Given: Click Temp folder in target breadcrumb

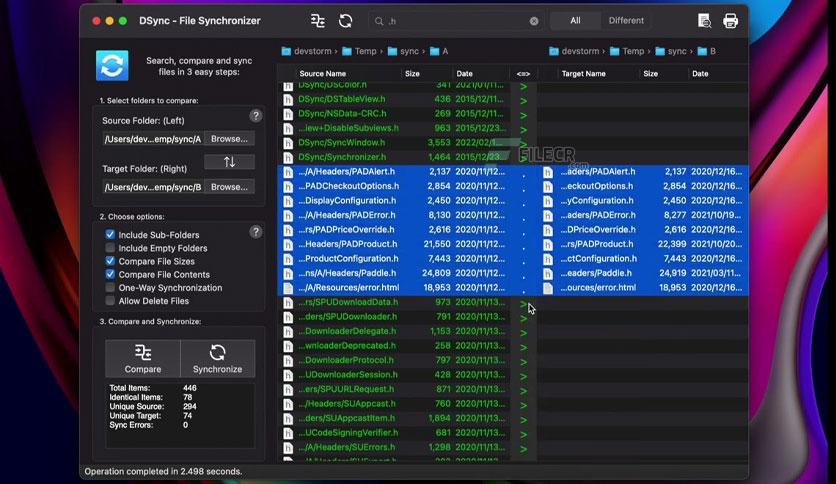Looking at the screenshot, I should pyautogui.click(x=628, y=51).
